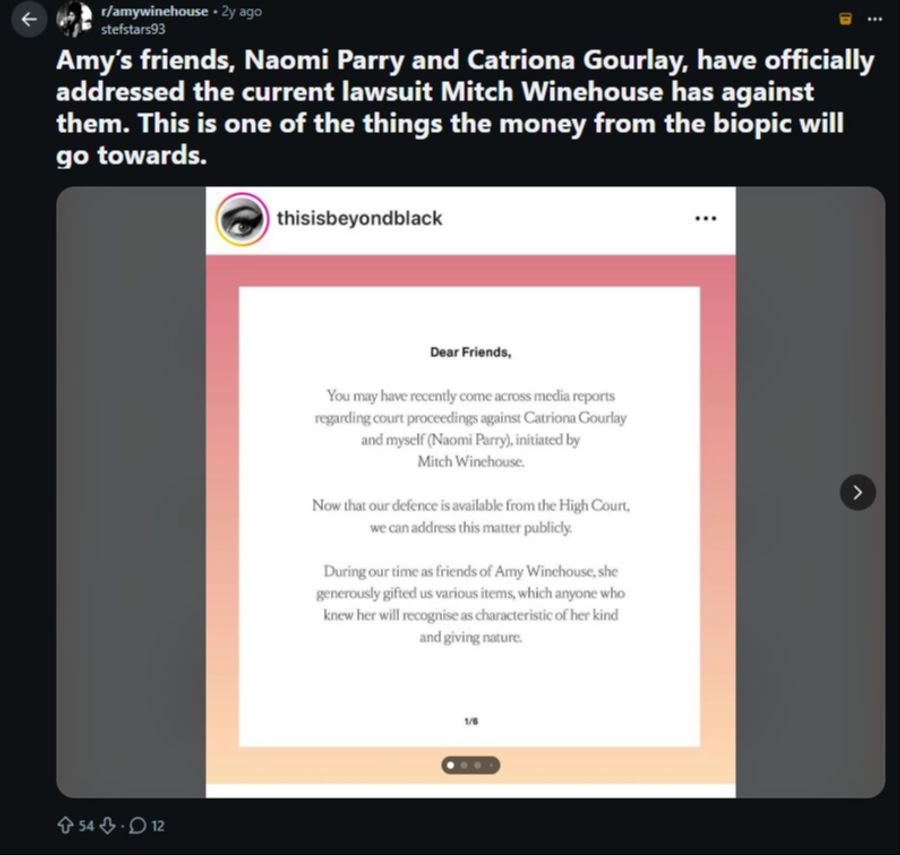The width and height of the screenshot is (900, 855).
Task: Click the thisisbeyondblack eye profile picture
Action: (x=242, y=218)
